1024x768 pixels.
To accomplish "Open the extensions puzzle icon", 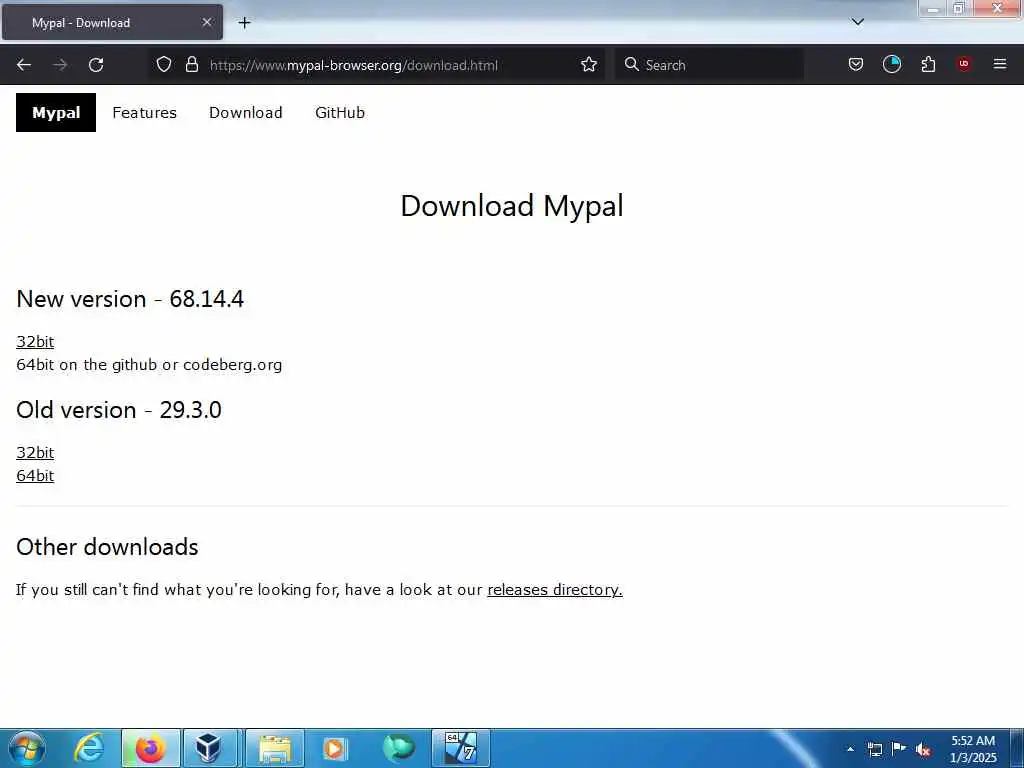I will [x=928, y=64].
